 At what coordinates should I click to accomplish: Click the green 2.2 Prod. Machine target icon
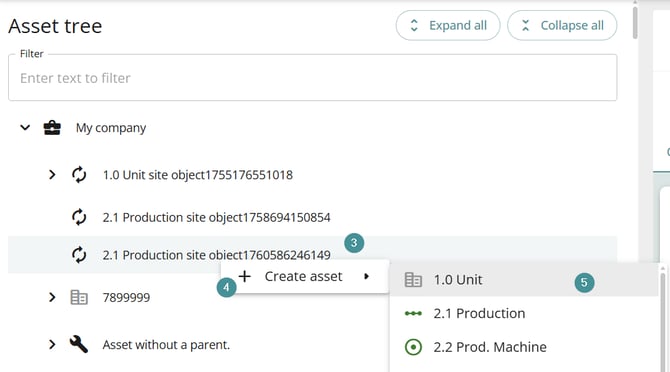[413, 347]
